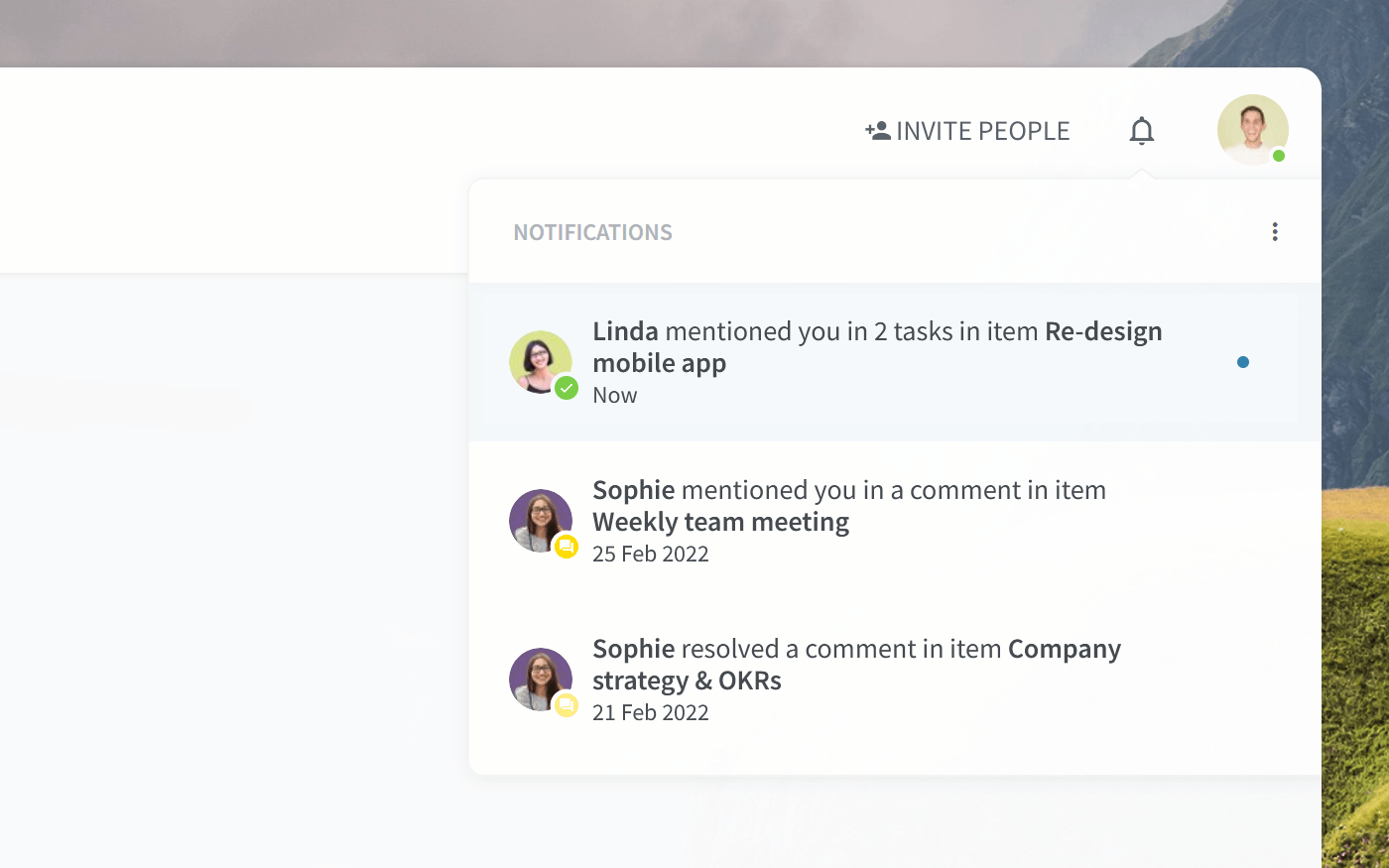Click the NOTIFICATIONS panel heading
This screenshot has height=868, width=1389.
[592, 232]
